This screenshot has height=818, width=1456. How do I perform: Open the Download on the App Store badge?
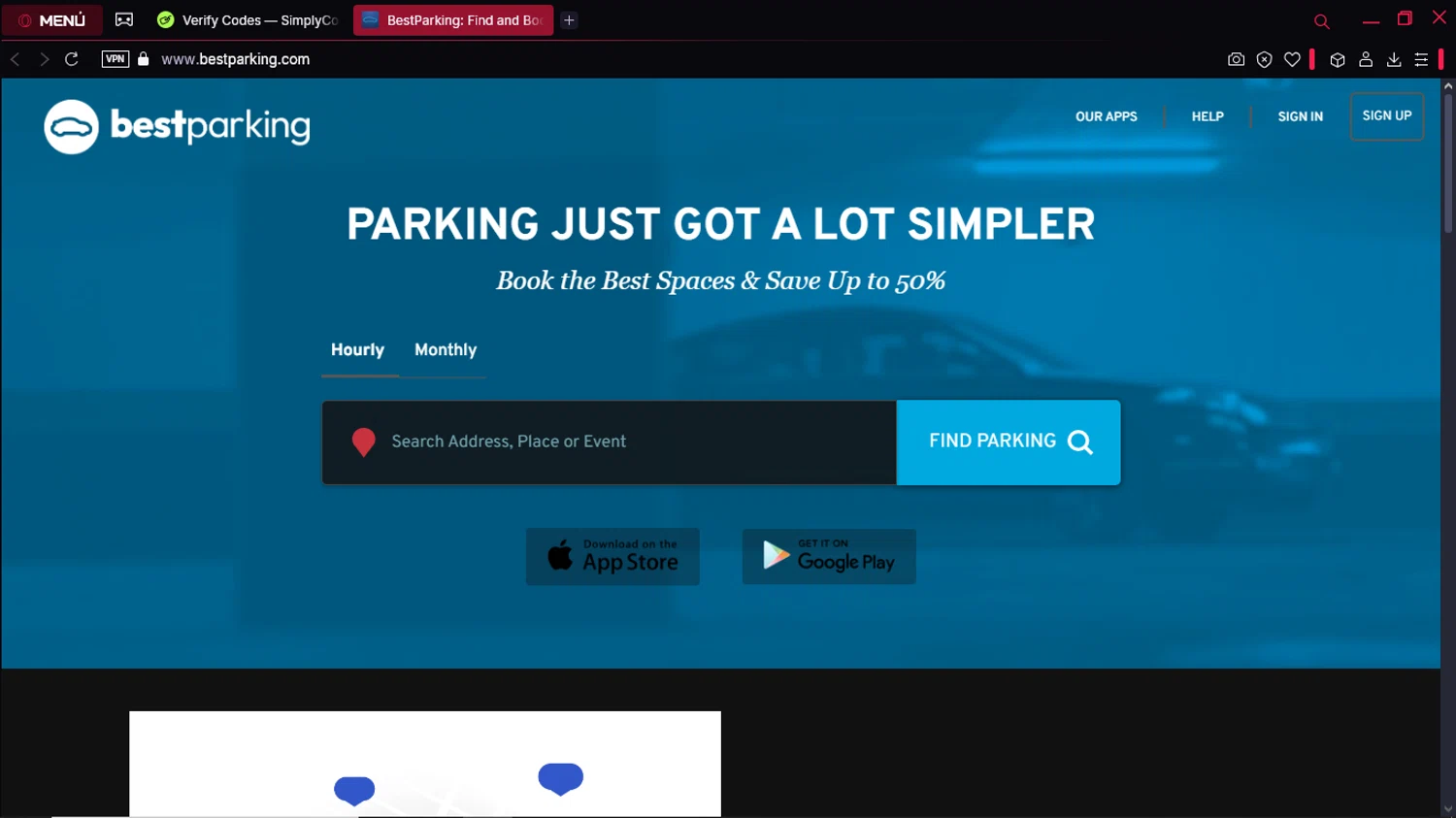point(612,556)
